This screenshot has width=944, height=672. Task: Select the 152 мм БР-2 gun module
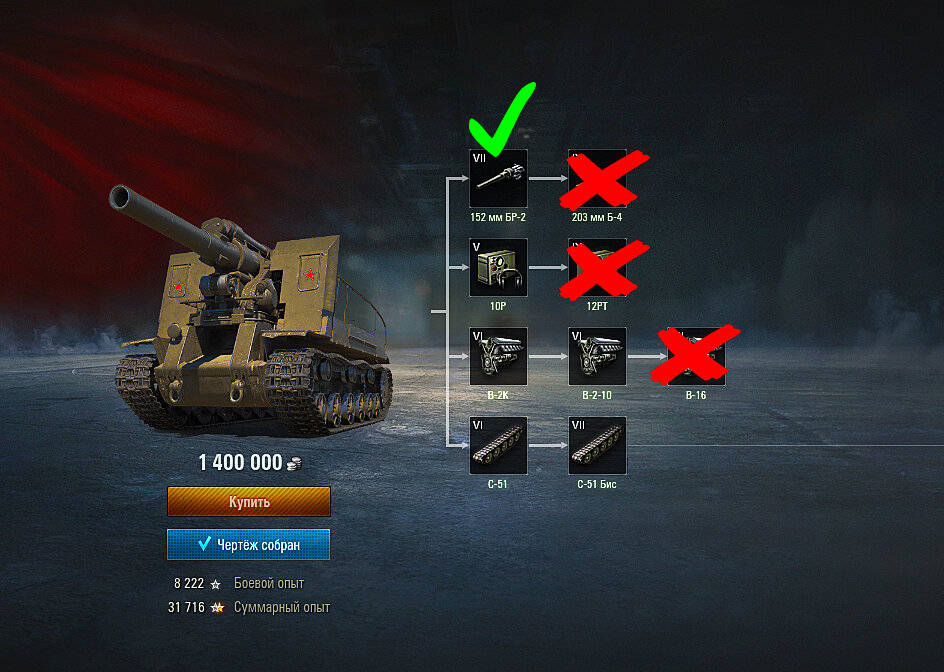[x=498, y=178]
